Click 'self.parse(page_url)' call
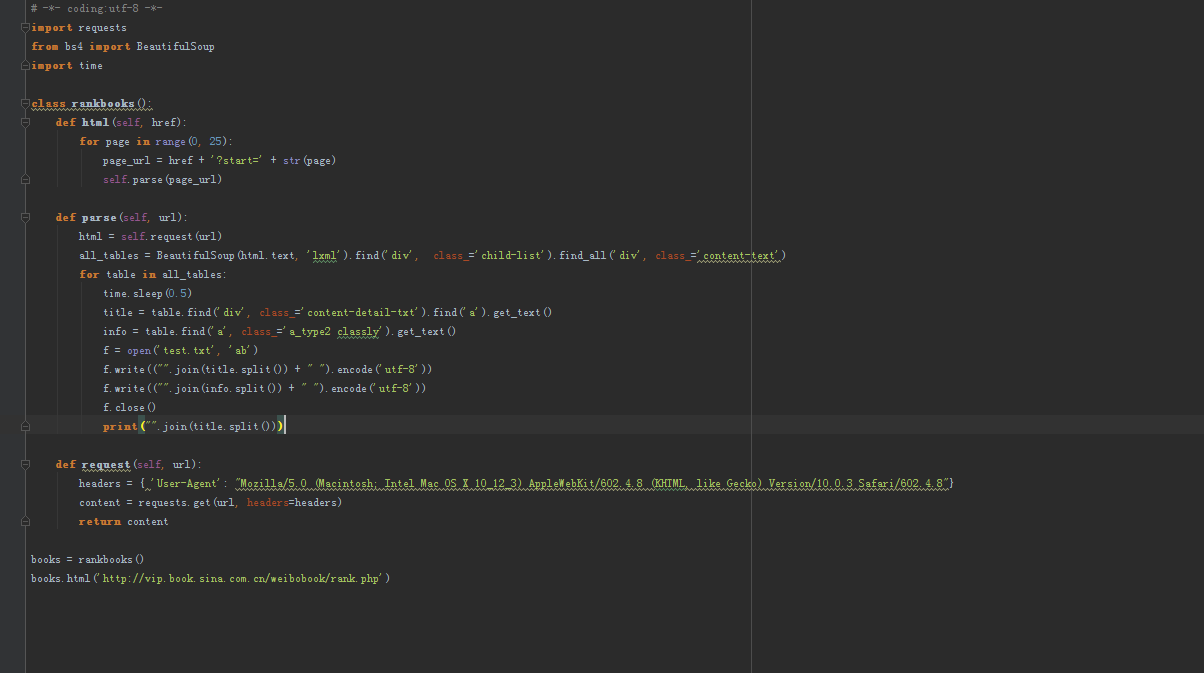The width and height of the screenshot is (1204, 673). (162, 179)
